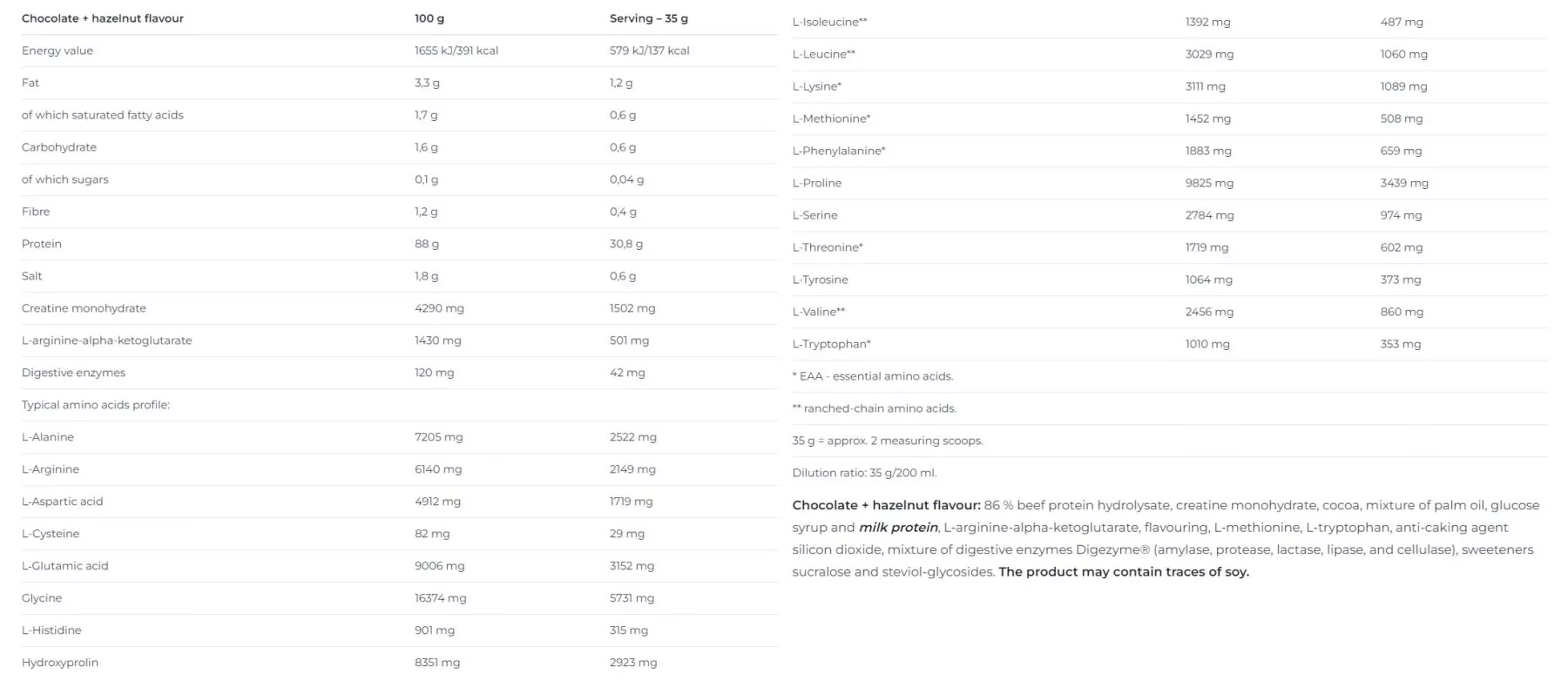Image resolution: width=1568 pixels, height=687 pixels.
Task: Click the "Creatine monohydrate" row label
Action: tap(84, 308)
